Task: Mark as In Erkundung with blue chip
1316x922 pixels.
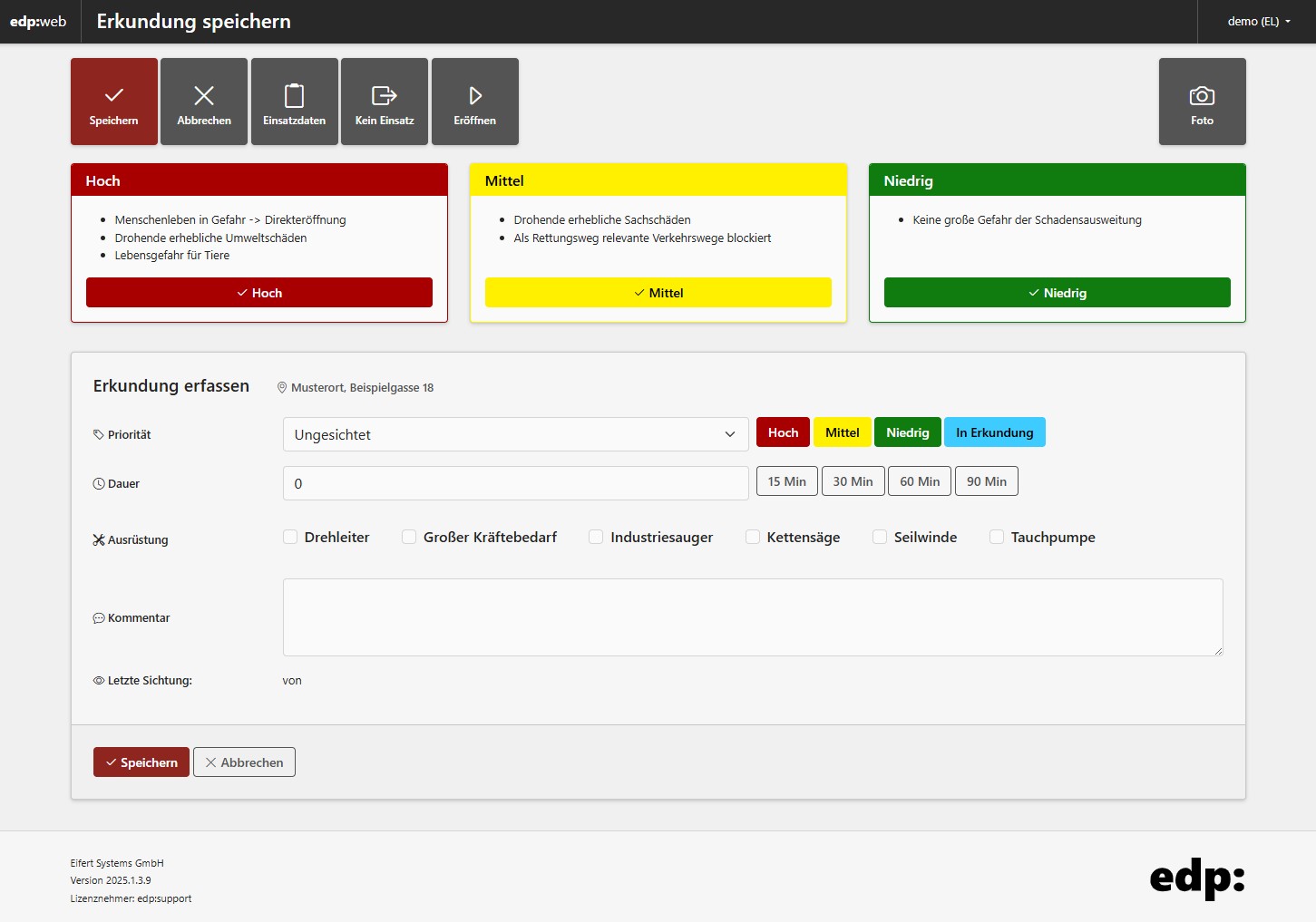Action: (995, 432)
